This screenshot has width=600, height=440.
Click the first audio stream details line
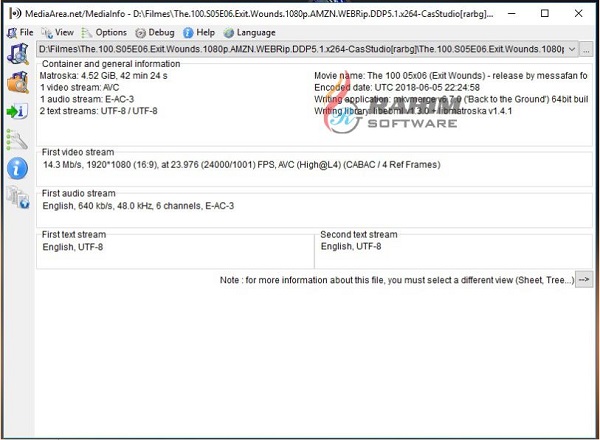coord(138,206)
